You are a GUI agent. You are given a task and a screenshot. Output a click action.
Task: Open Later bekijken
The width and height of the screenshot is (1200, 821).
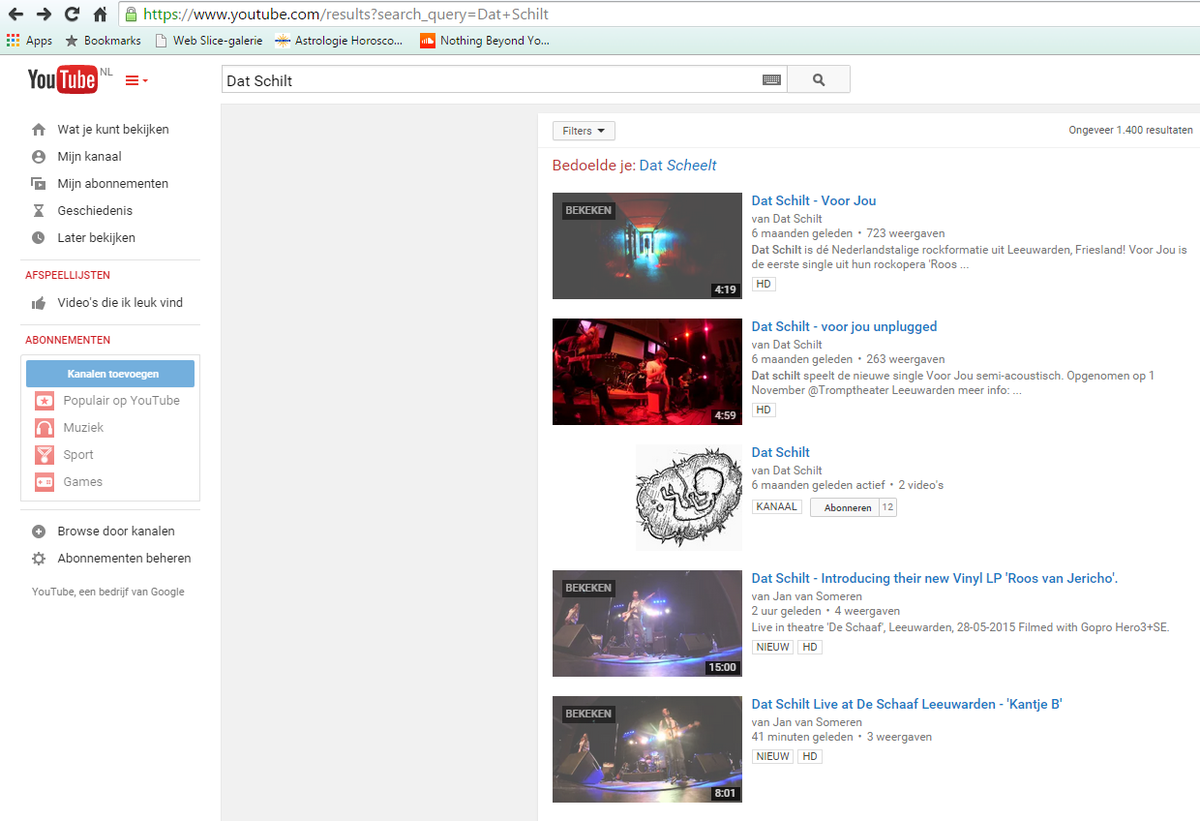[x=96, y=238]
